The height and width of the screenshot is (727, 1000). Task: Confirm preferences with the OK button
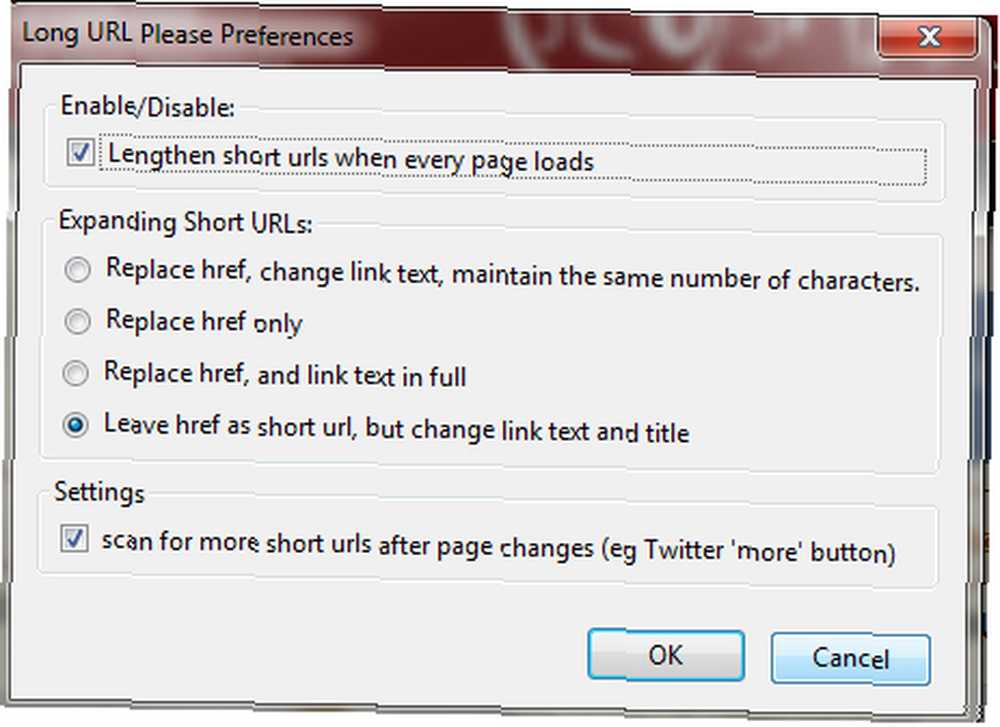pos(666,655)
